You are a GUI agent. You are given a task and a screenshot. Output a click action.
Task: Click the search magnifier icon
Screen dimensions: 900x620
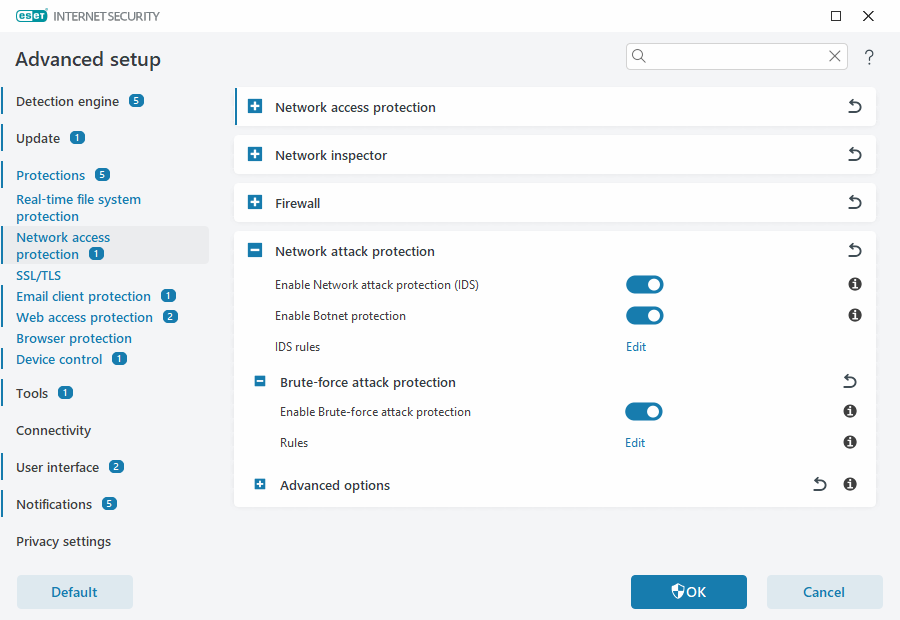click(x=639, y=56)
